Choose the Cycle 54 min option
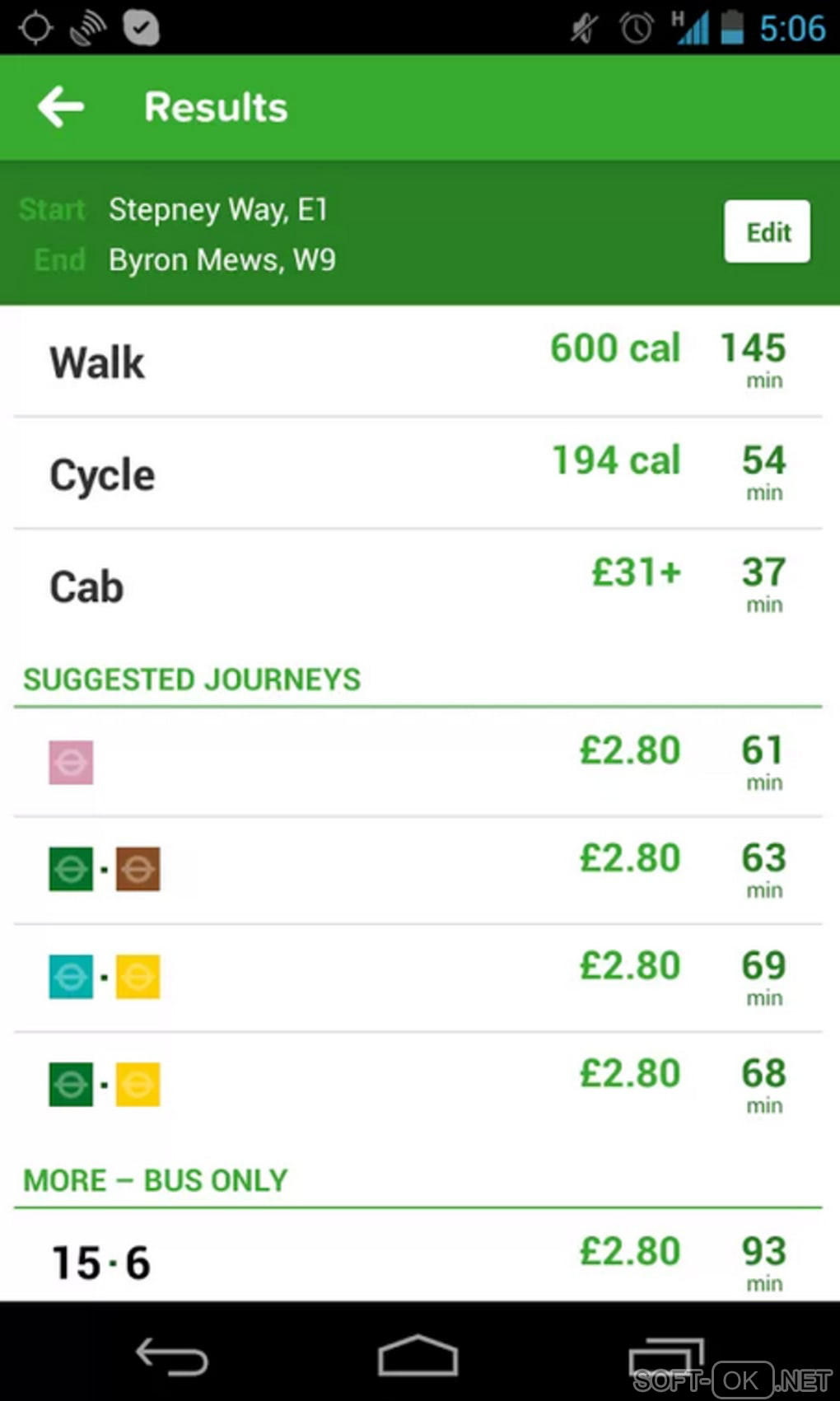 [418, 474]
